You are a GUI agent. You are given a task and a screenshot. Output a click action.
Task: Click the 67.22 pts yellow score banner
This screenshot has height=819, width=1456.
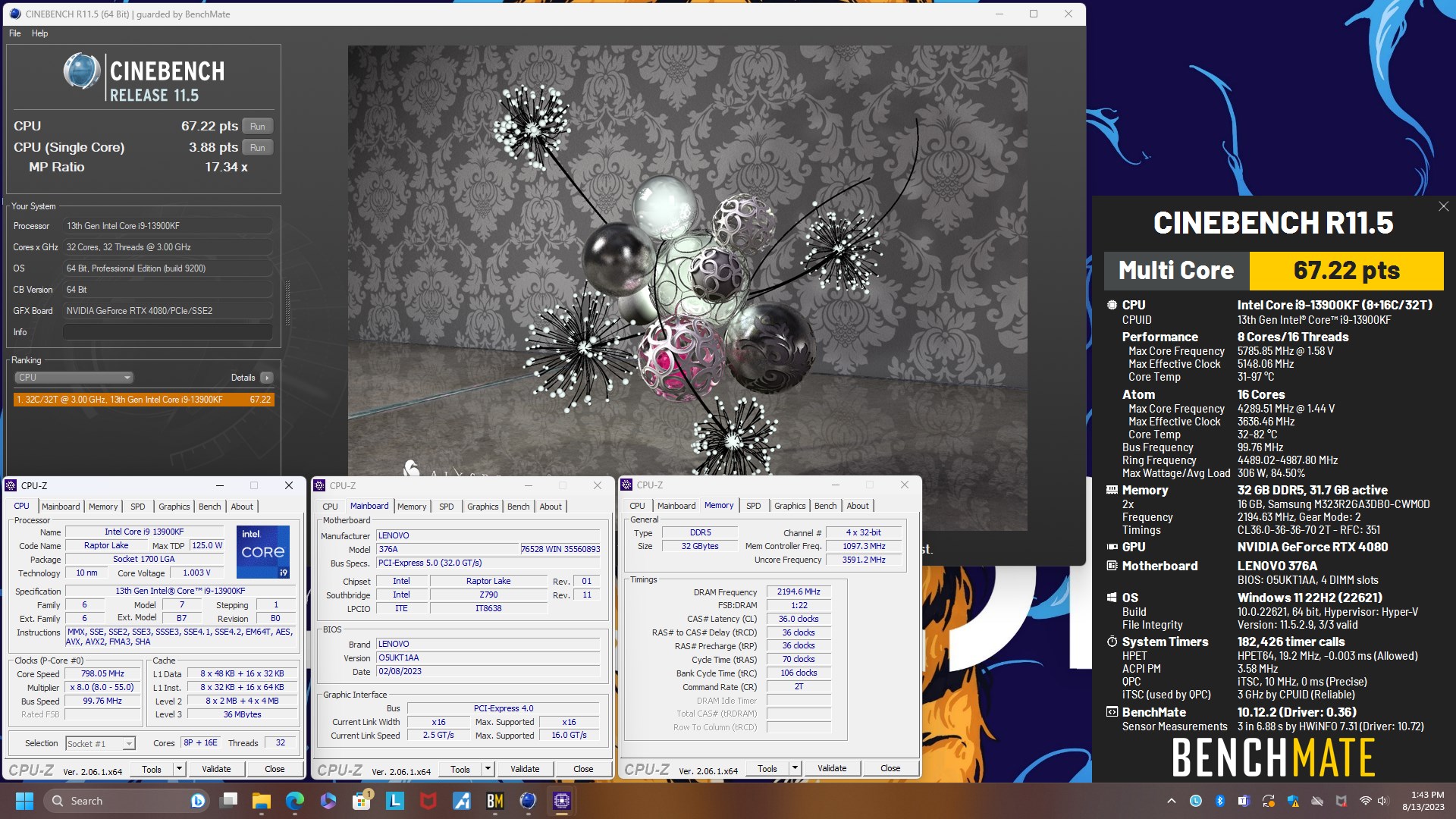(x=1346, y=271)
